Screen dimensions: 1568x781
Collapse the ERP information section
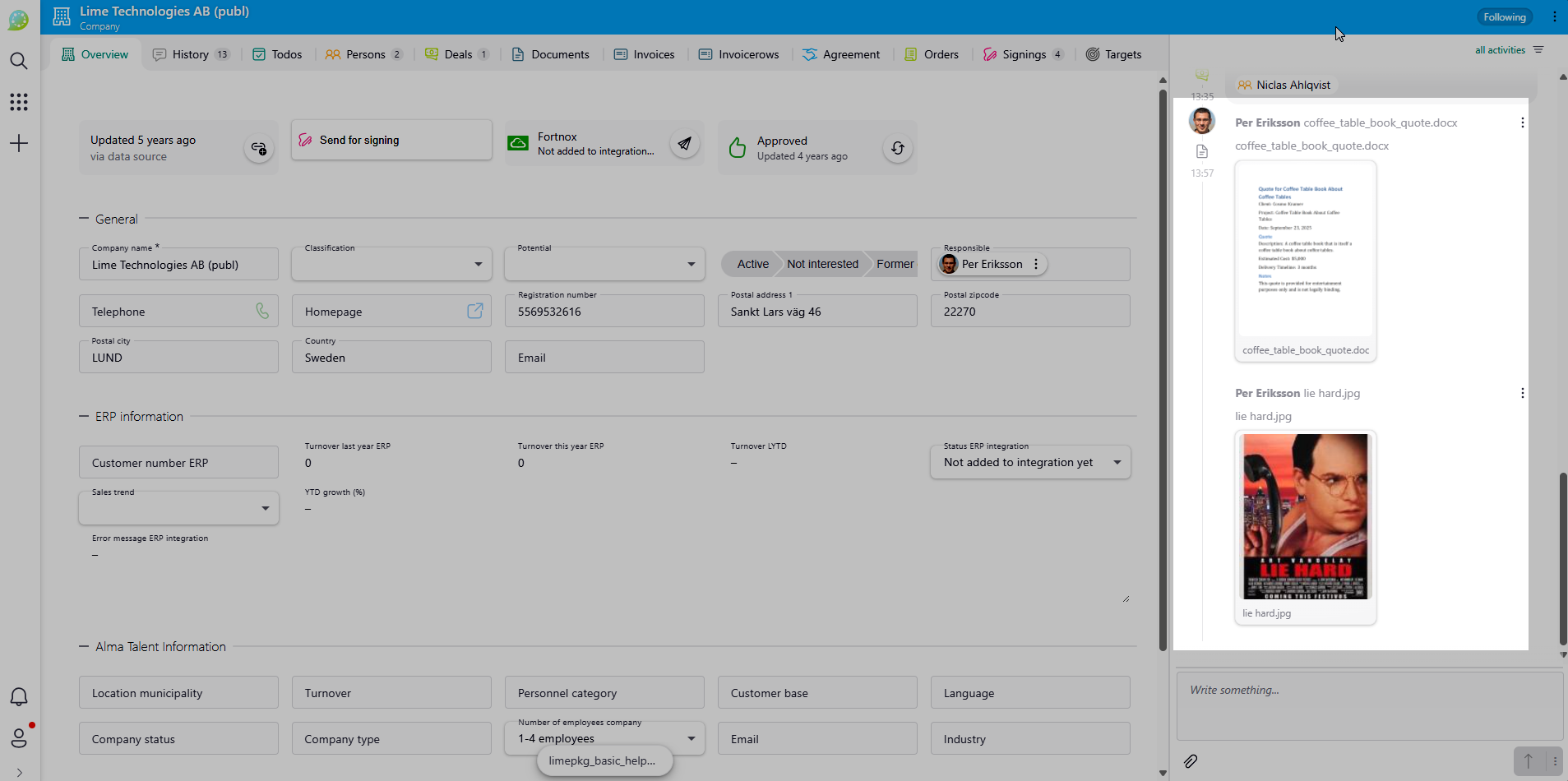pos(84,417)
